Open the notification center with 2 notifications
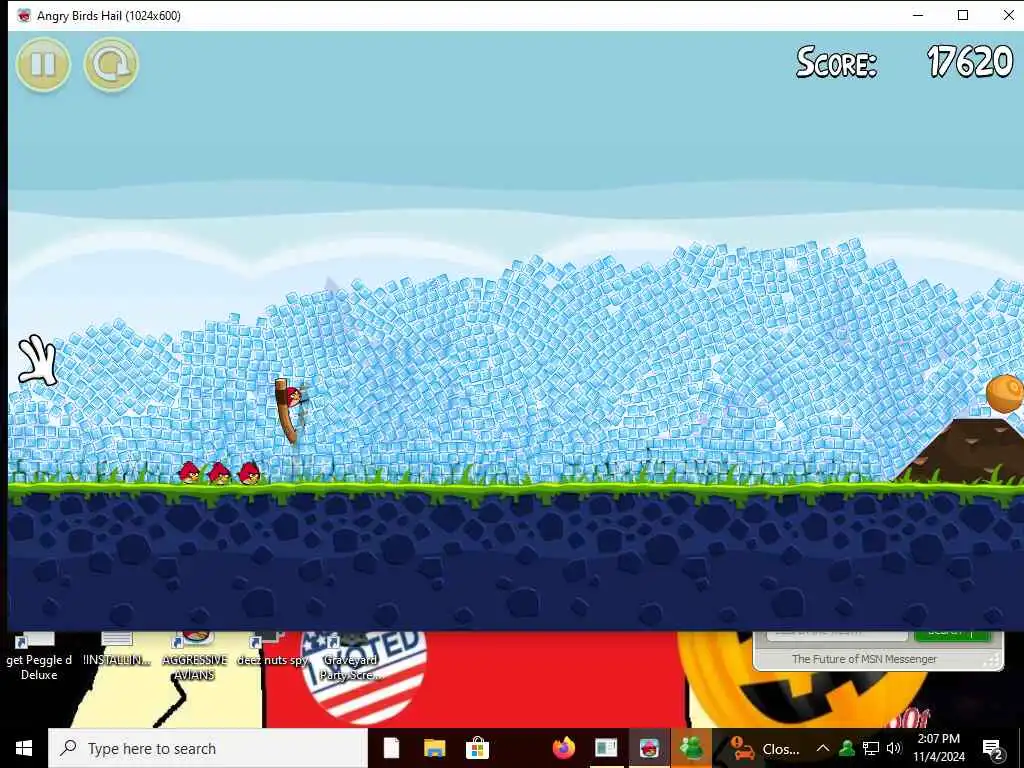The height and width of the screenshot is (768, 1024). pyautogui.click(x=993, y=749)
